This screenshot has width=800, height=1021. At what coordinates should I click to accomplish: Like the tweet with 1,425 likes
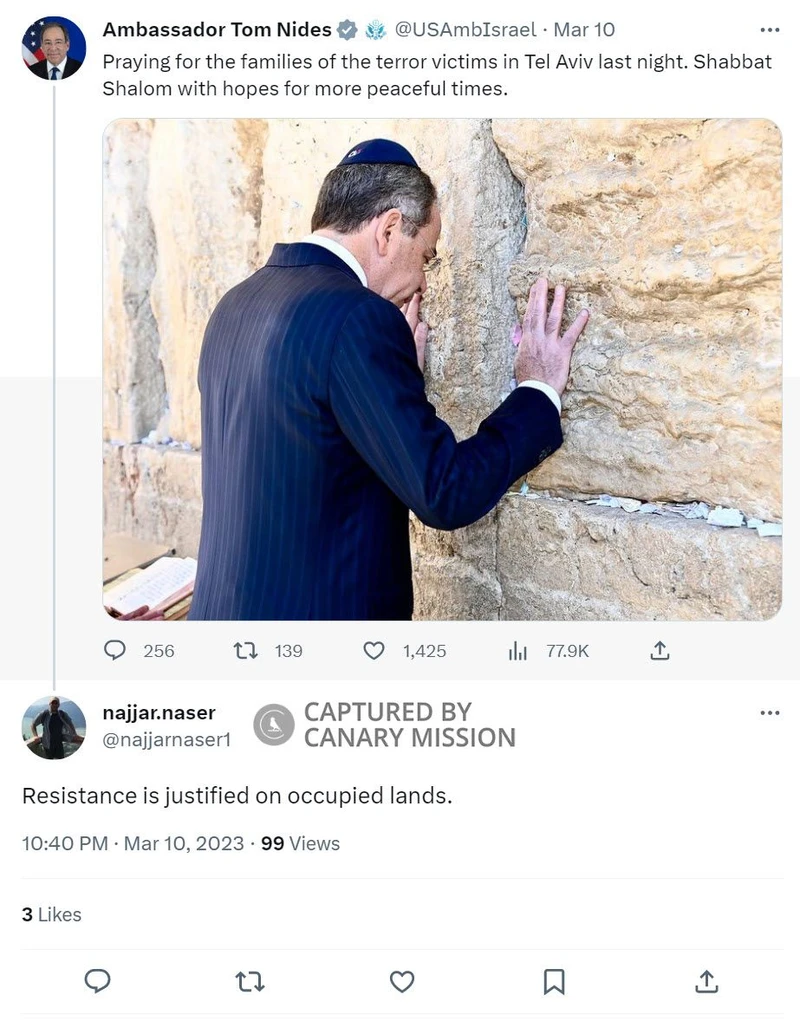(373, 650)
